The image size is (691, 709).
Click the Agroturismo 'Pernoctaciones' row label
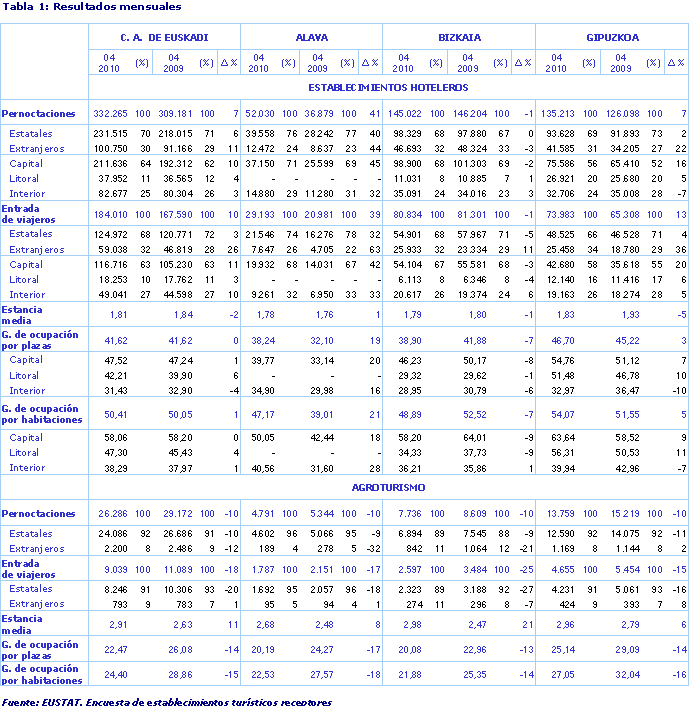(38, 513)
